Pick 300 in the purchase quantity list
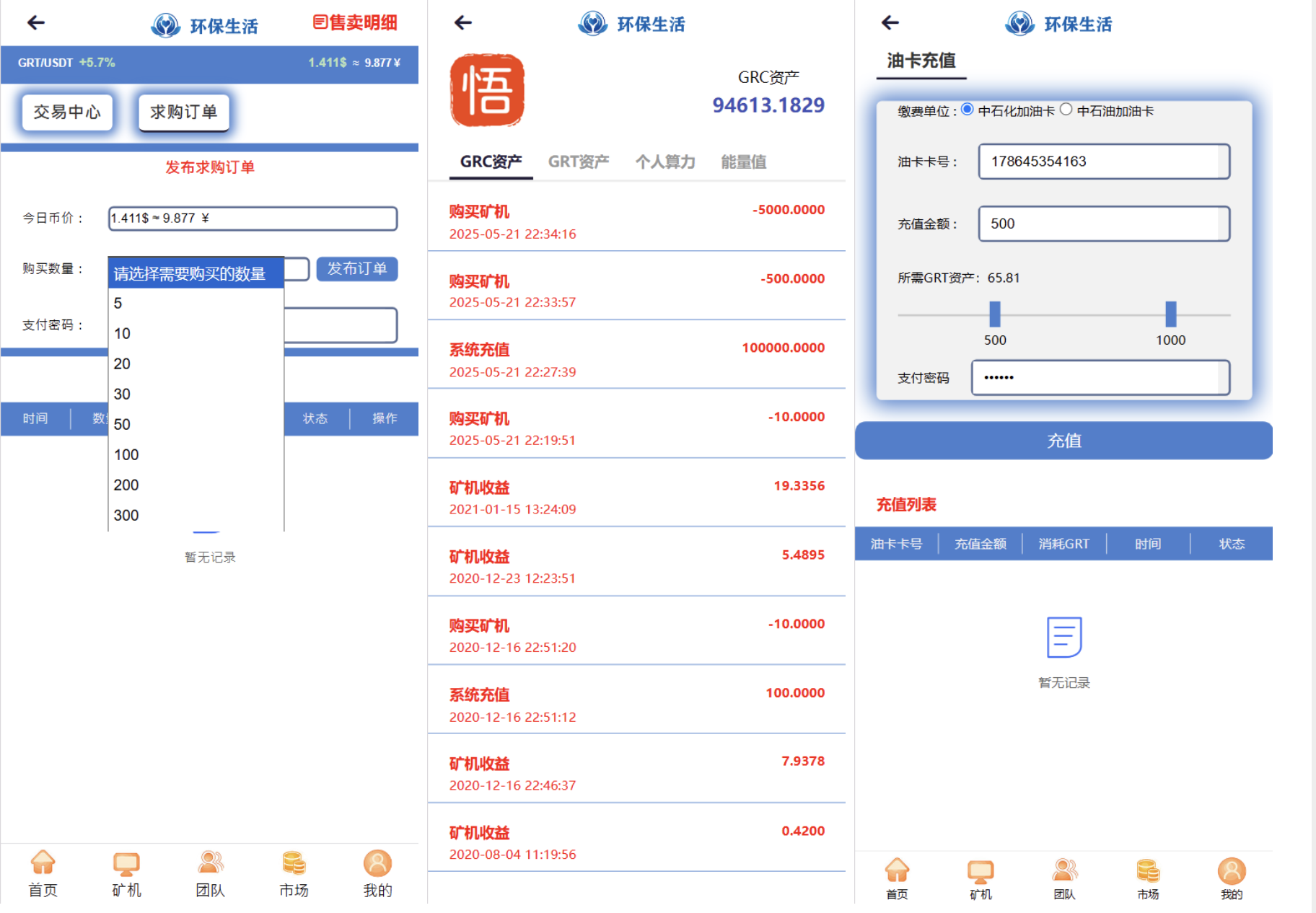The width and height of the screenshot is (1316, 913). pyautogui.click(x=126, y=515)
